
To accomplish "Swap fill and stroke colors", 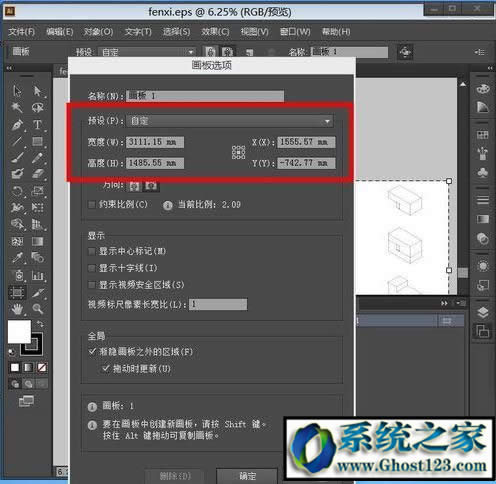I will [40, 323].
